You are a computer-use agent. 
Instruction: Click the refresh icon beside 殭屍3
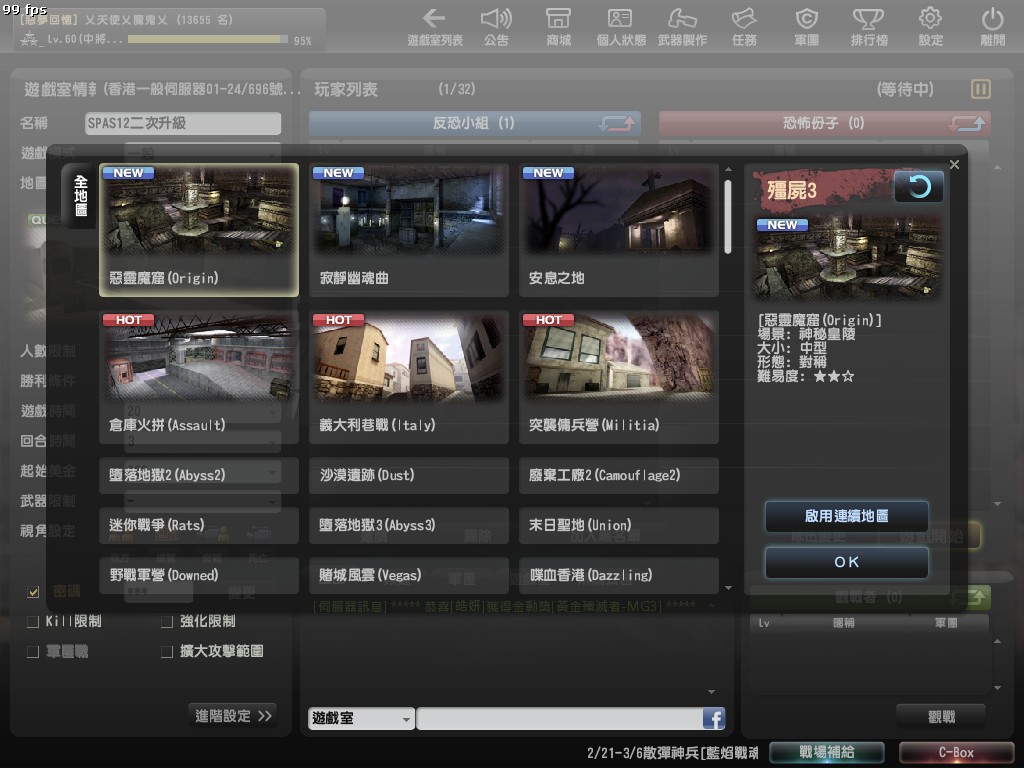[x=919, y=187]
